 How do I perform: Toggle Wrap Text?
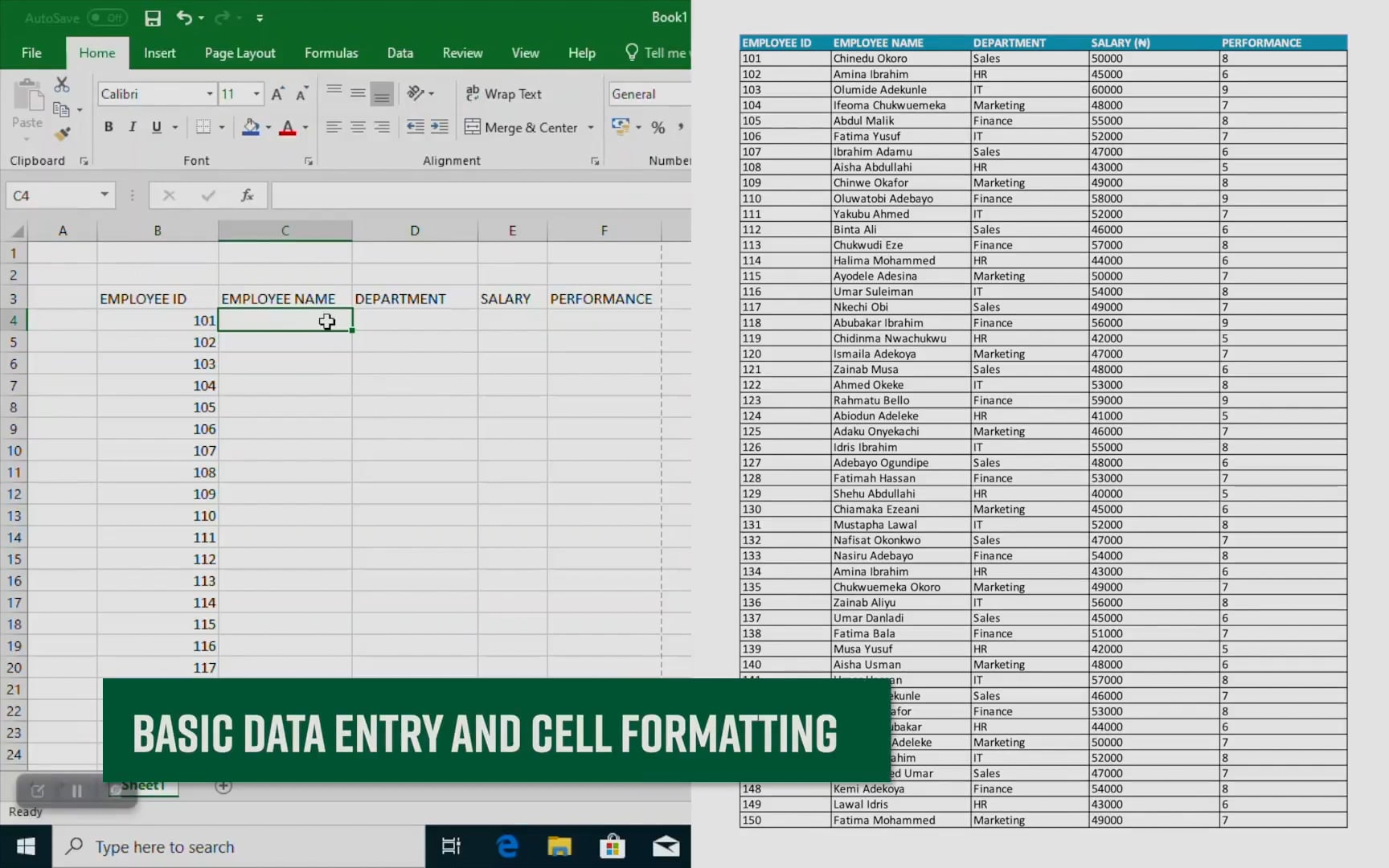click(x=504, y=94)
